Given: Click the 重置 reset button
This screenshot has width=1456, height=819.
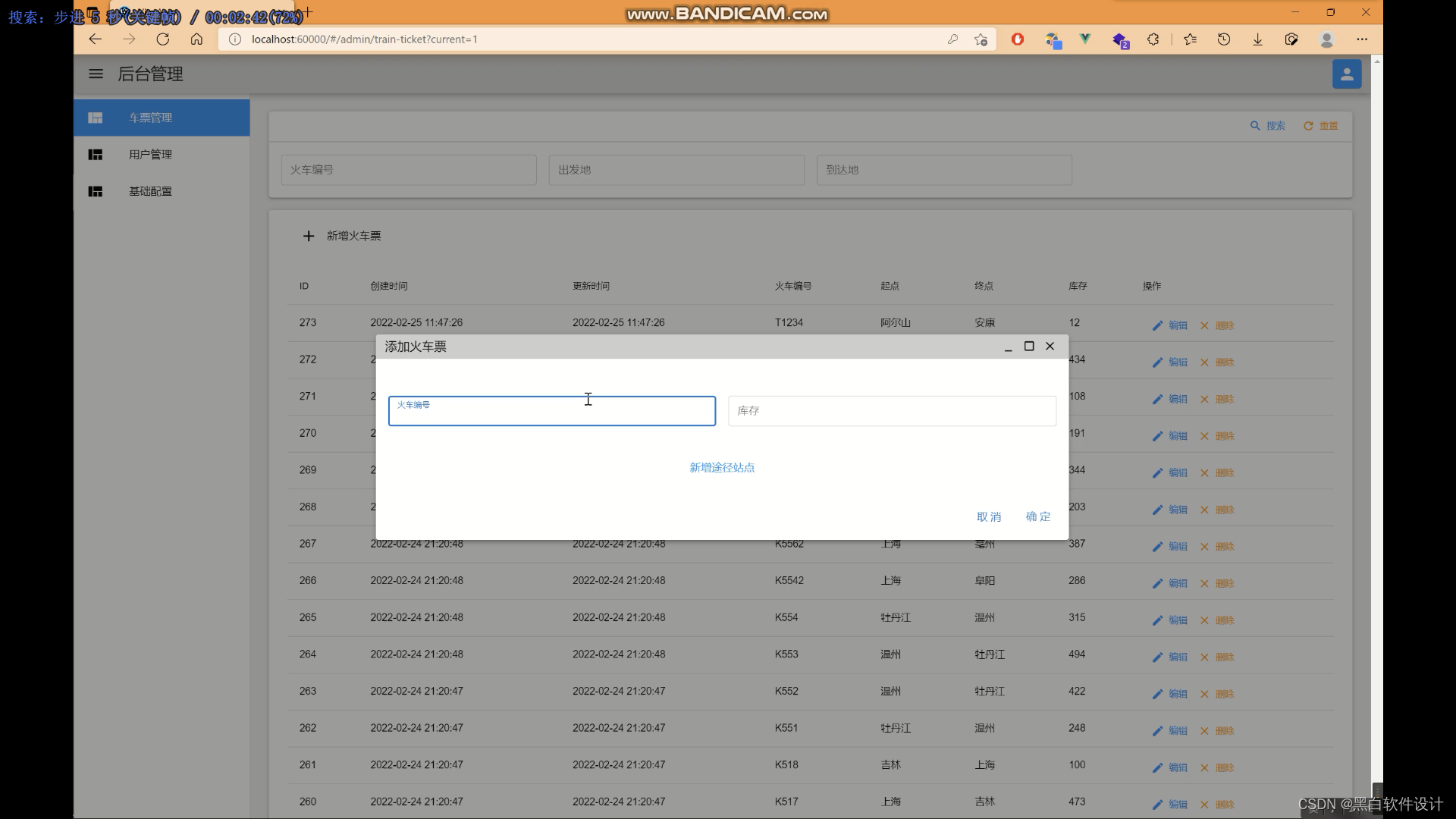Looking at the screenshot, I should [1320, 126].
